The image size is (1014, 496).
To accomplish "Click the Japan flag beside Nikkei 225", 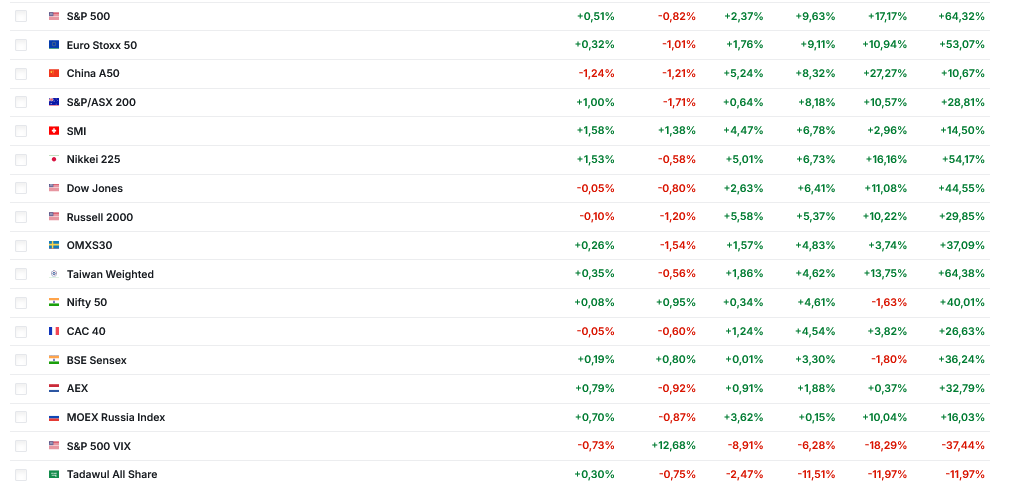I will [x=54, y=159].
